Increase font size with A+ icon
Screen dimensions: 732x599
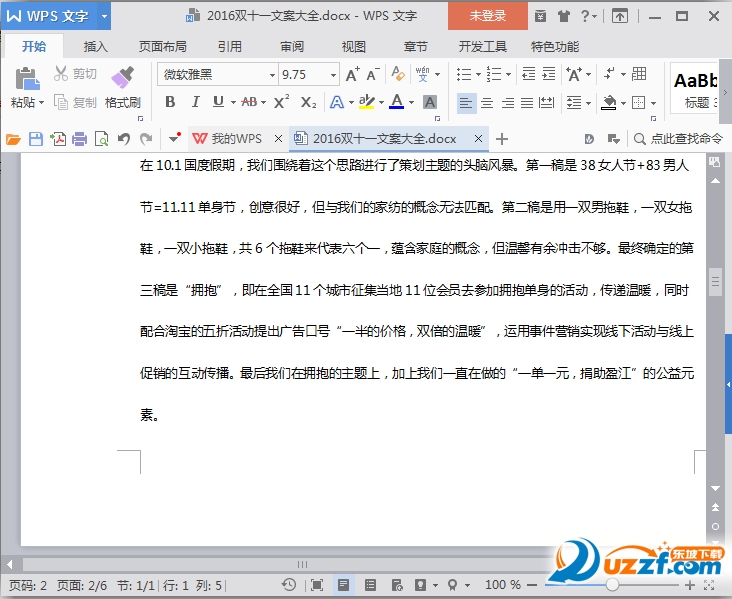coord(352,74)
